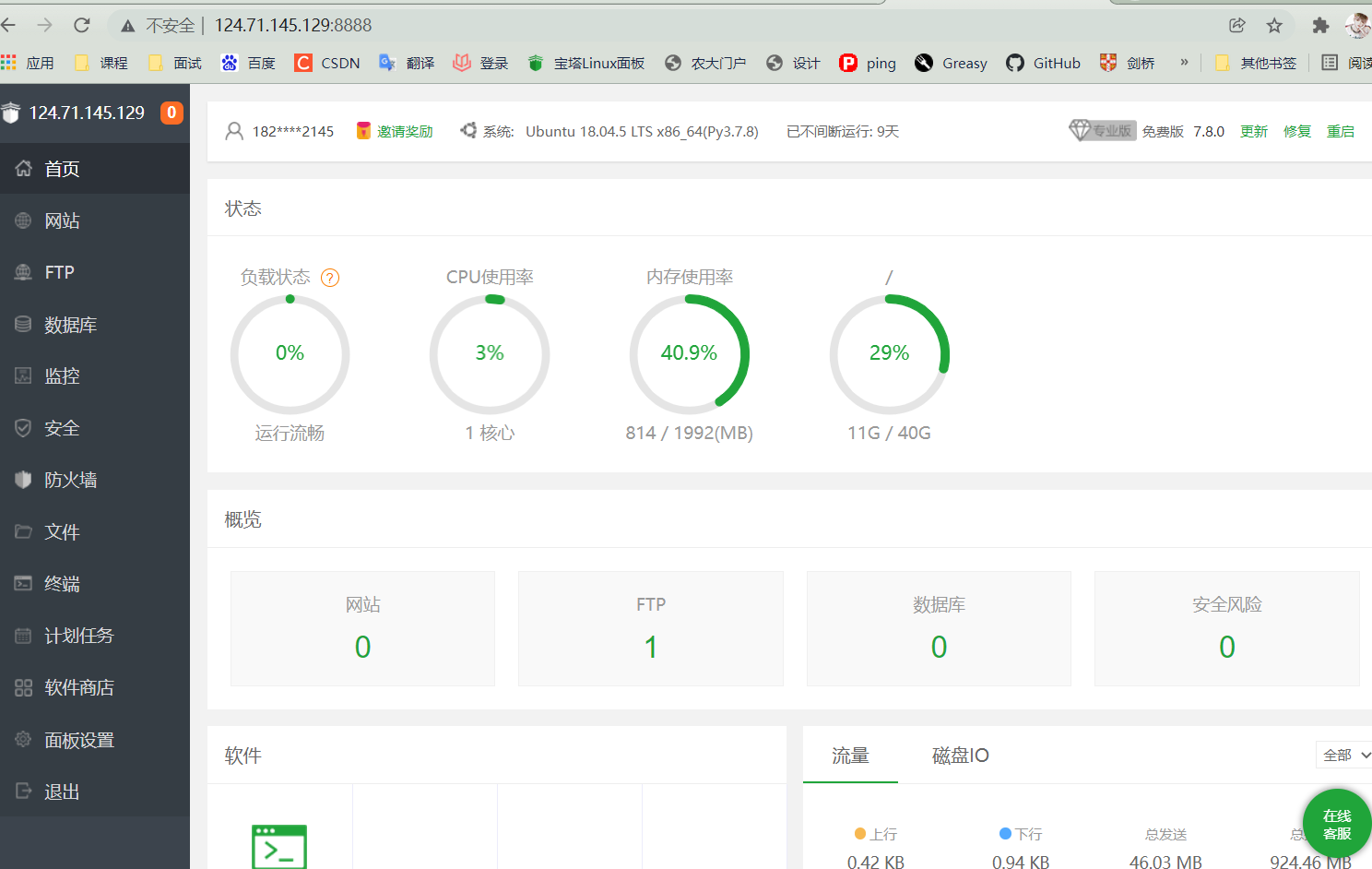Click the 终端 terminal icon in sidebar
This screenshot has height=869, width=1372.
click(23, 583)
